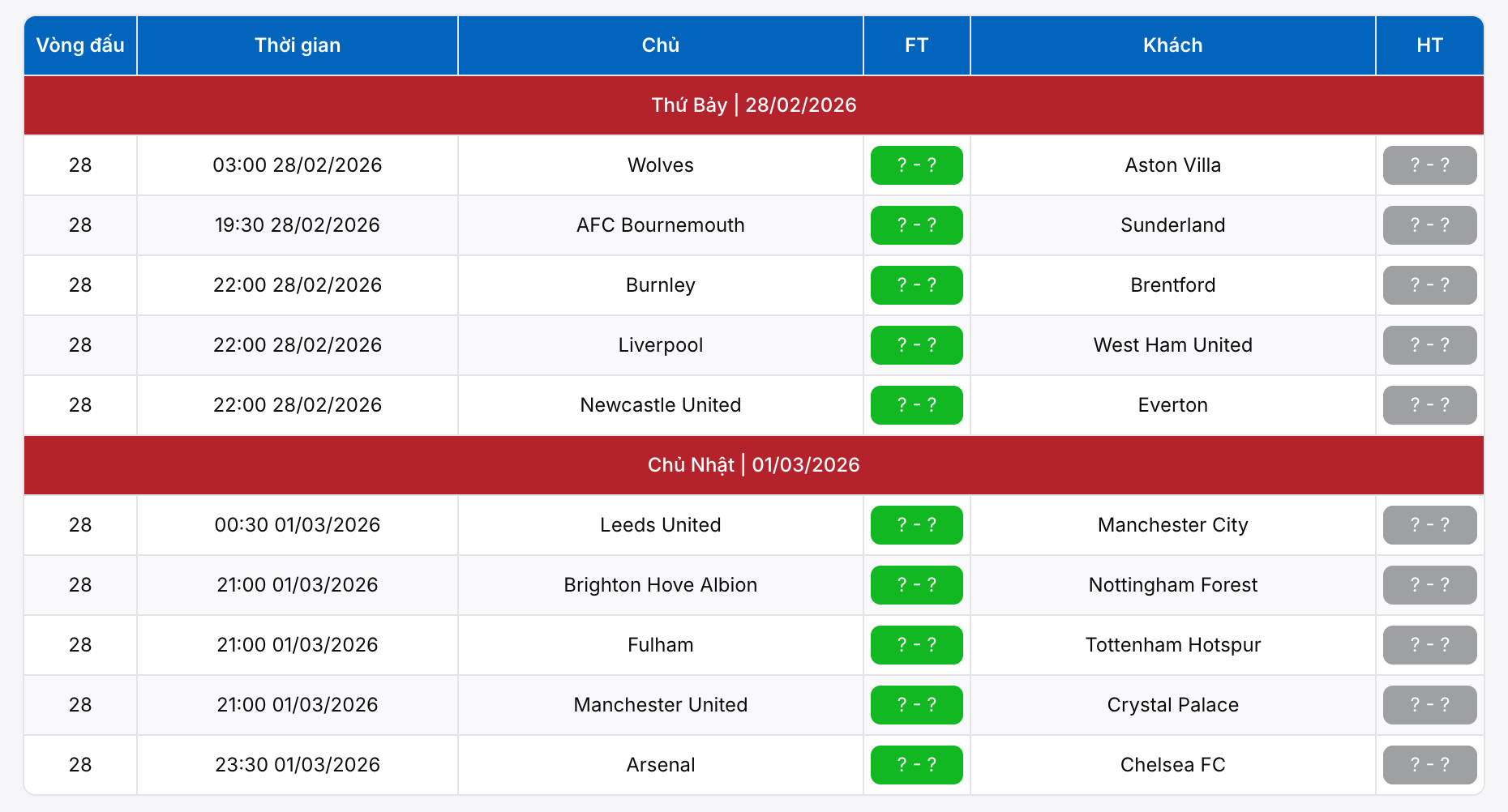
Task: Click the green FT score for Wolves match
Action: 916,165
